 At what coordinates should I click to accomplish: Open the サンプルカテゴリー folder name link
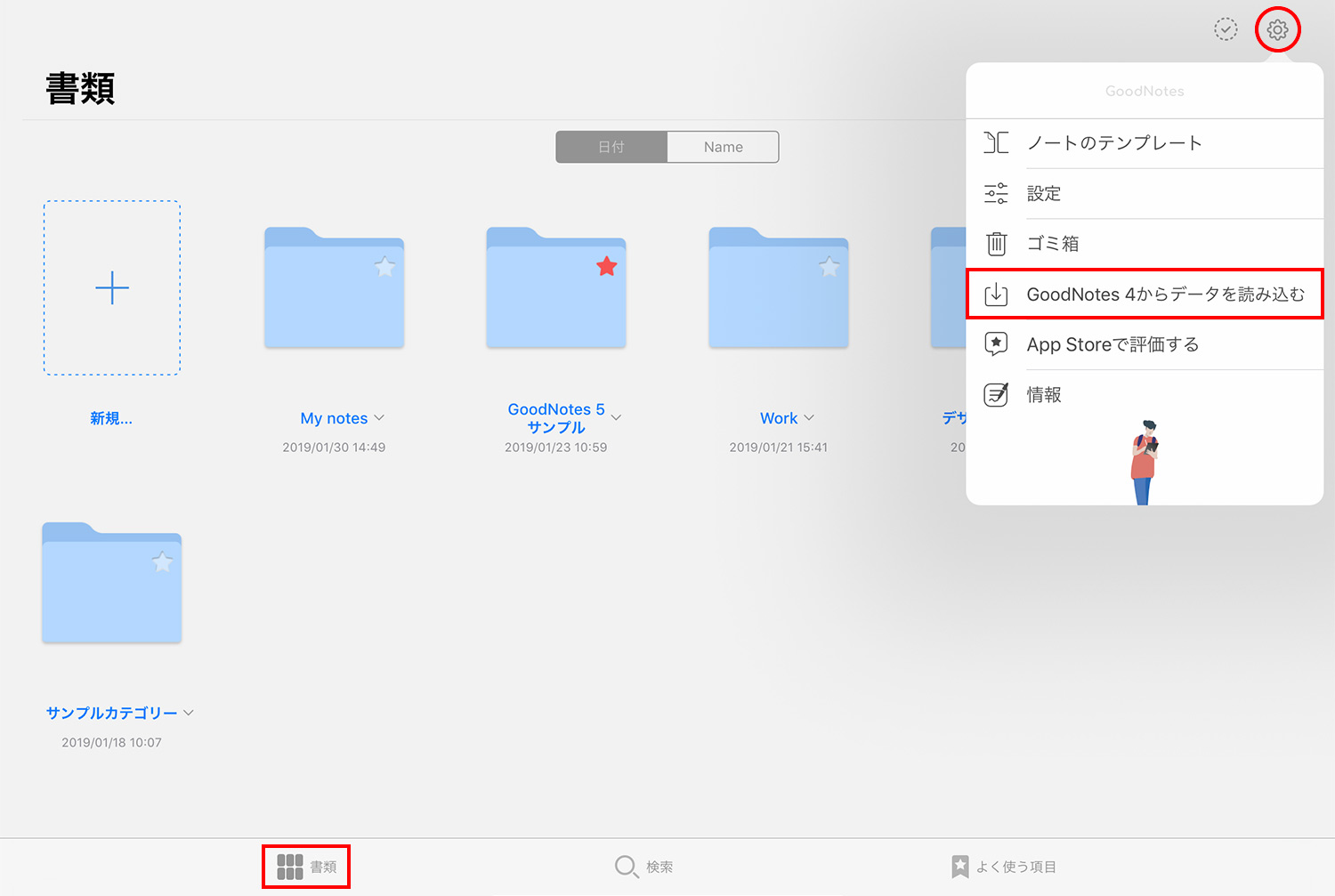(111, 714)
